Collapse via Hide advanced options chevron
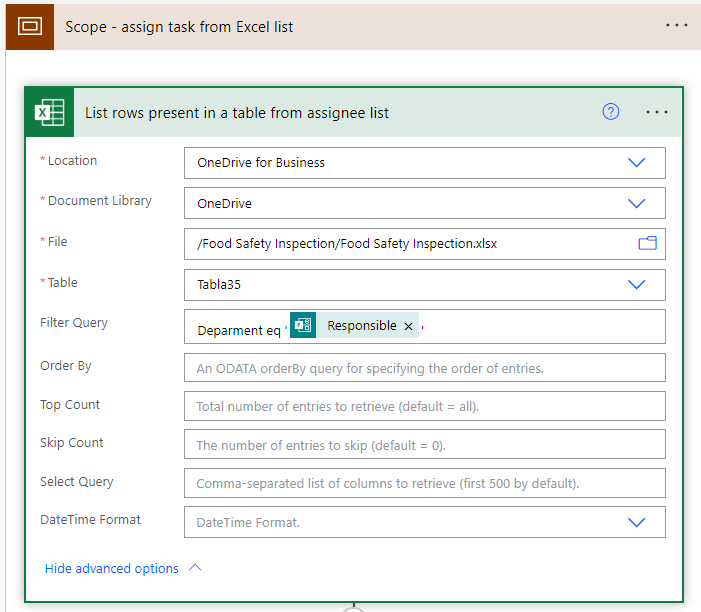The height and width of the screenshot is (612, 701). [195, 568]
